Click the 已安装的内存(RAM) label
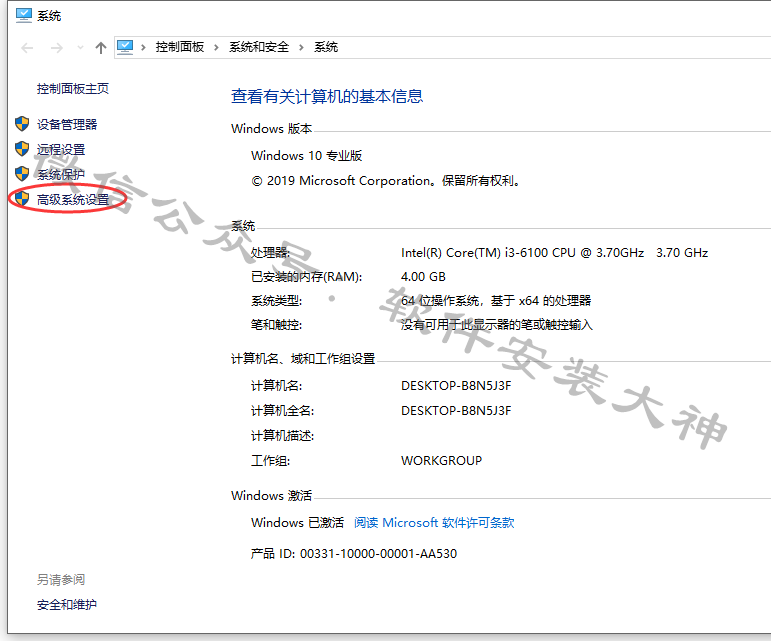This screenshot has width=771, height=641. tap(306, 277)
